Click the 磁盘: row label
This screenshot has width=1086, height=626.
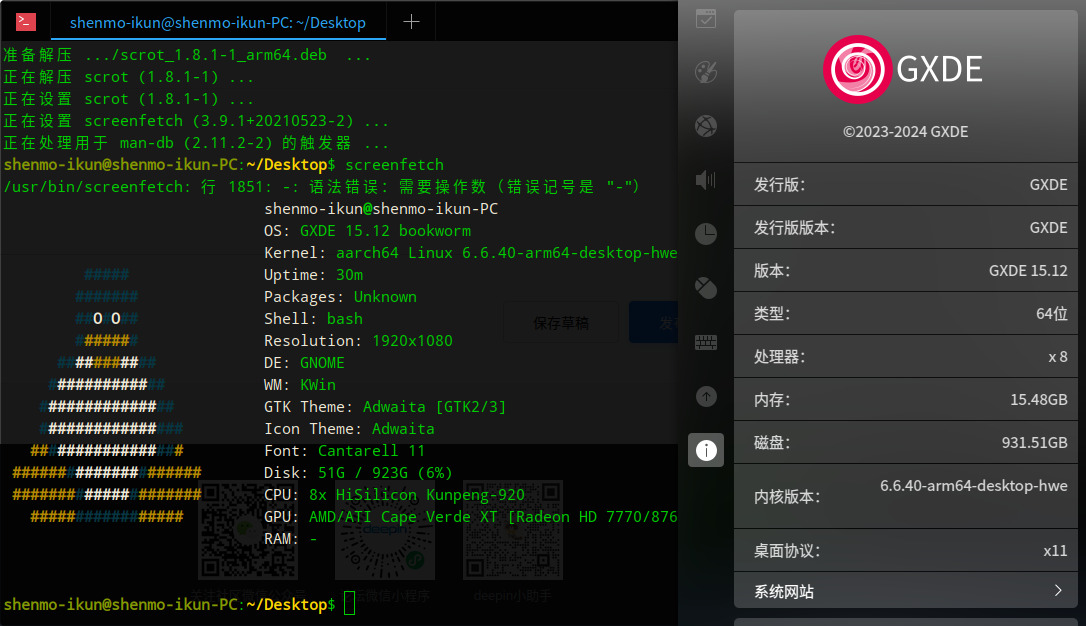coord(772,442)
